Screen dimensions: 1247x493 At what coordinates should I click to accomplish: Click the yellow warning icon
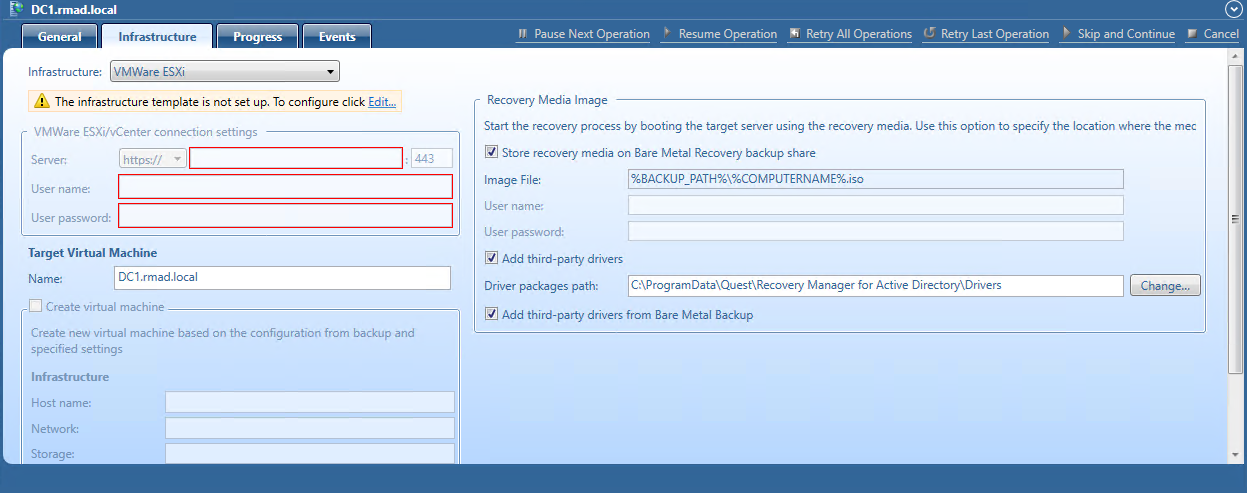pos(42,101)
